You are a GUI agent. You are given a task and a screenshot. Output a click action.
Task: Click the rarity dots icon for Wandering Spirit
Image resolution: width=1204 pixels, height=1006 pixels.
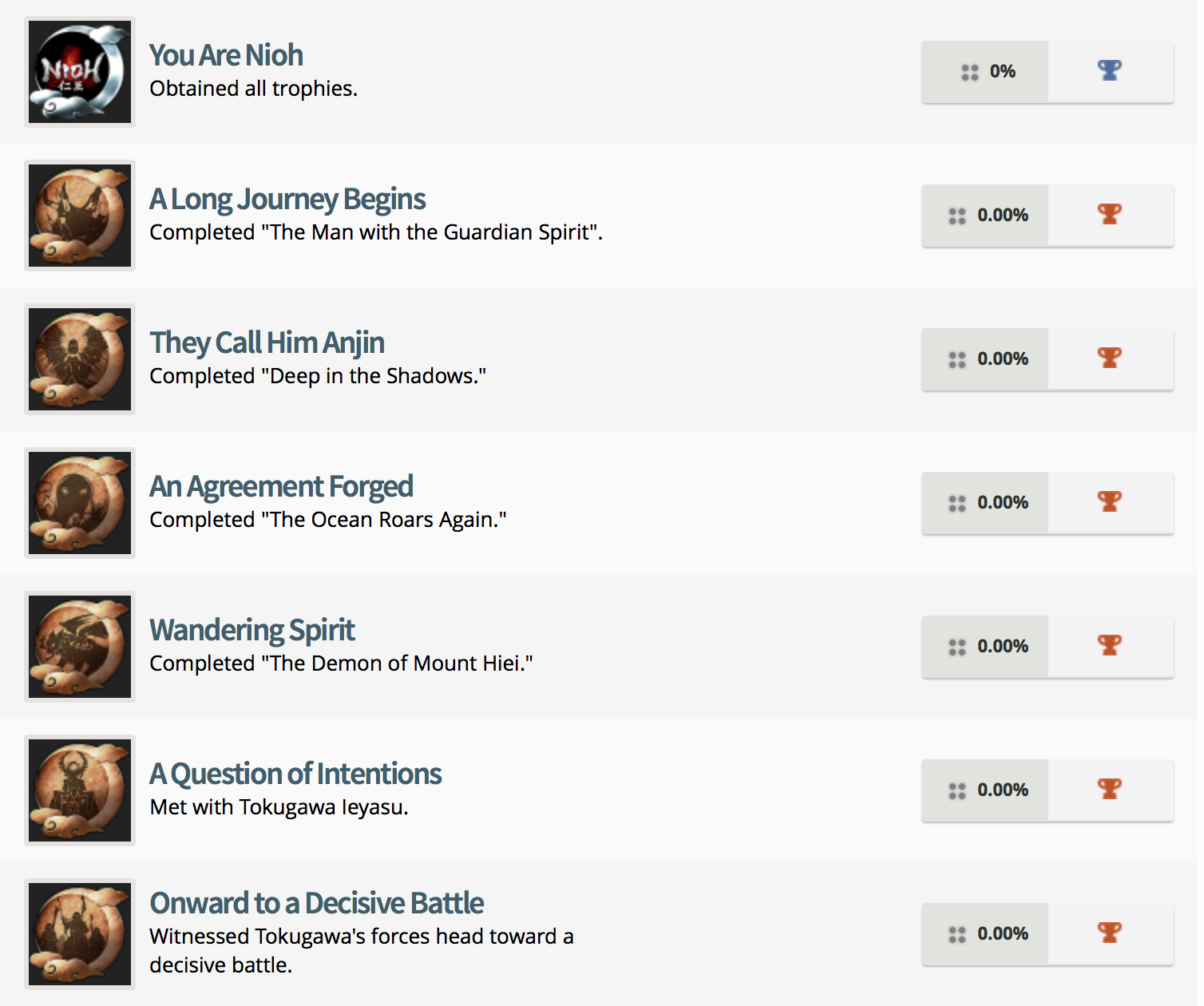[957, 646]
